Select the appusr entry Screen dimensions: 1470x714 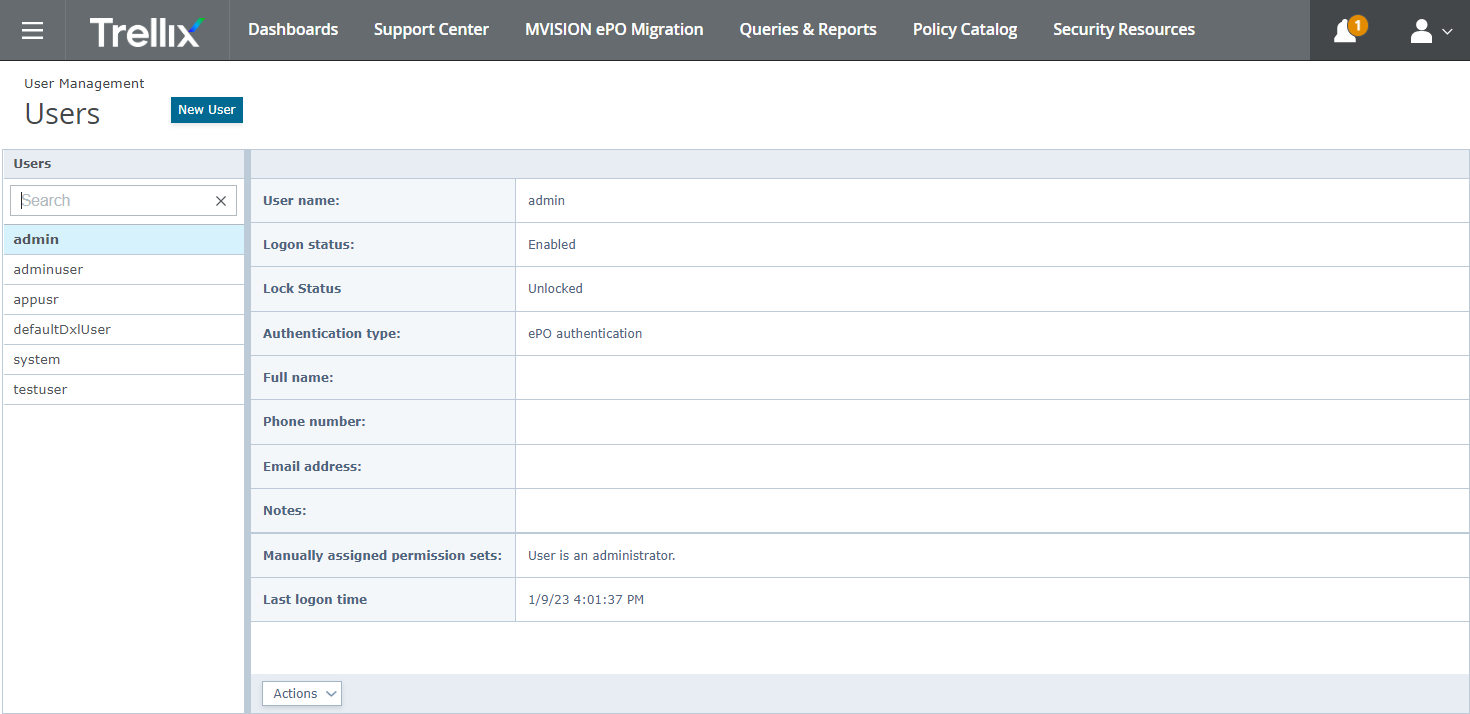coord(124,300)
